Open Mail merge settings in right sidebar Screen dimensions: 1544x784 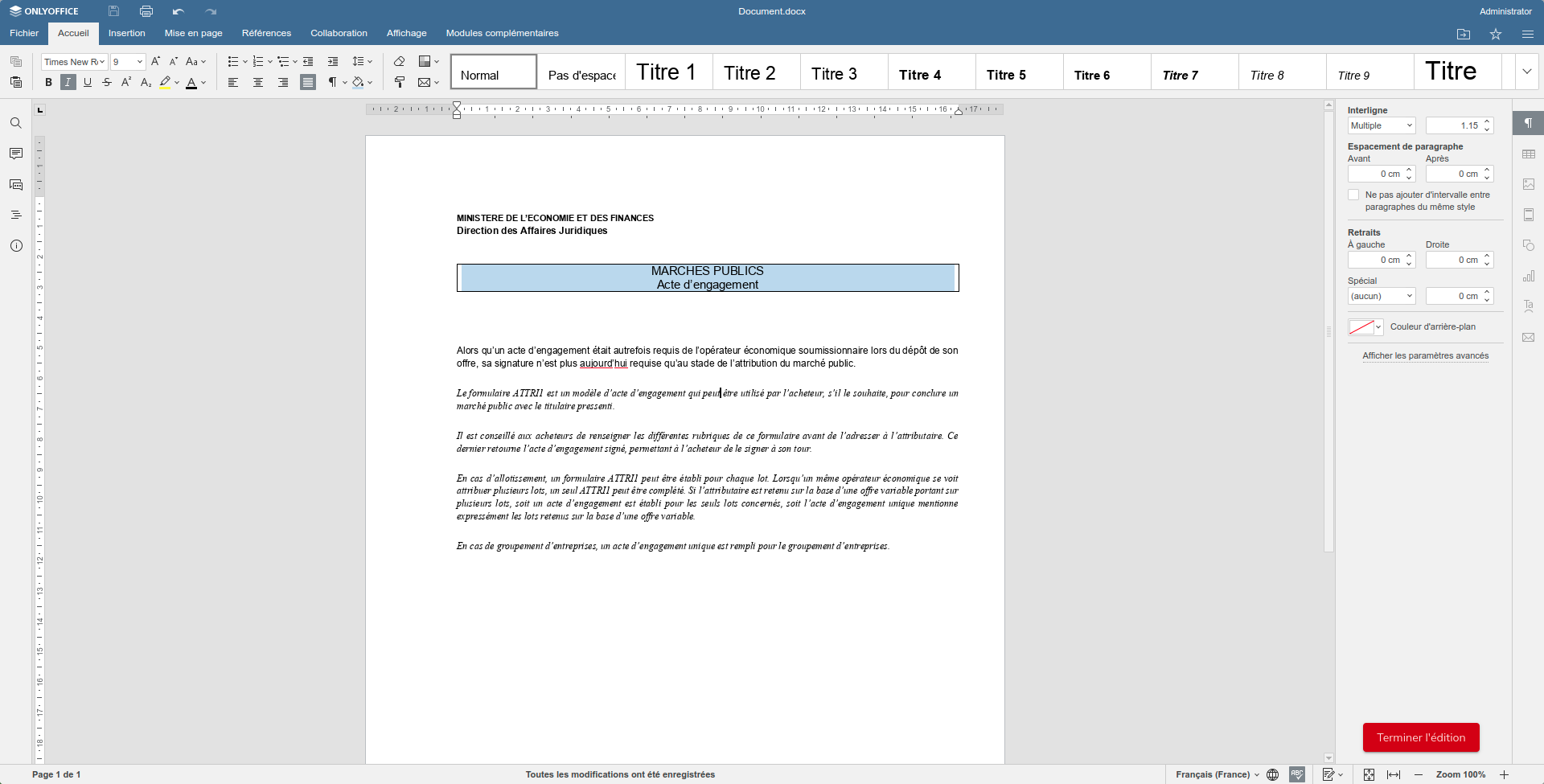[x=1529, y=337]
